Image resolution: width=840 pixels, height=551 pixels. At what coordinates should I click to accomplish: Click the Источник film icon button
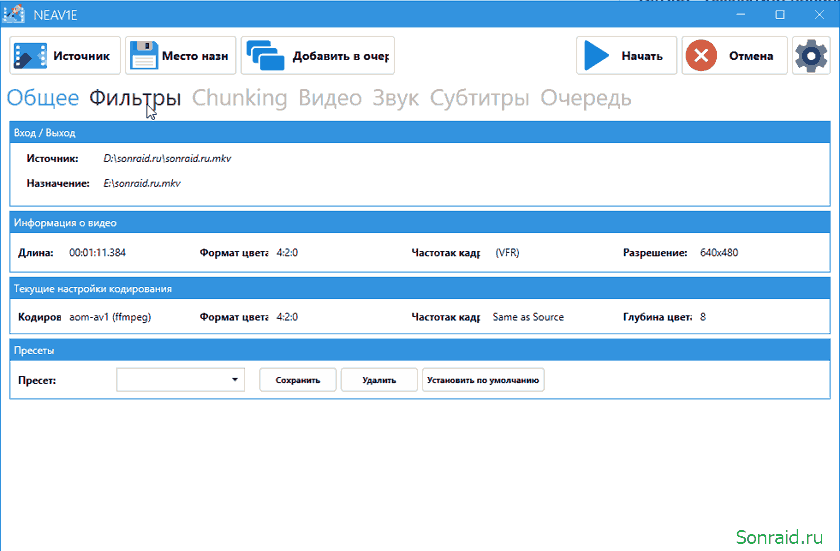pyautogui.click(x=65, y=55)
